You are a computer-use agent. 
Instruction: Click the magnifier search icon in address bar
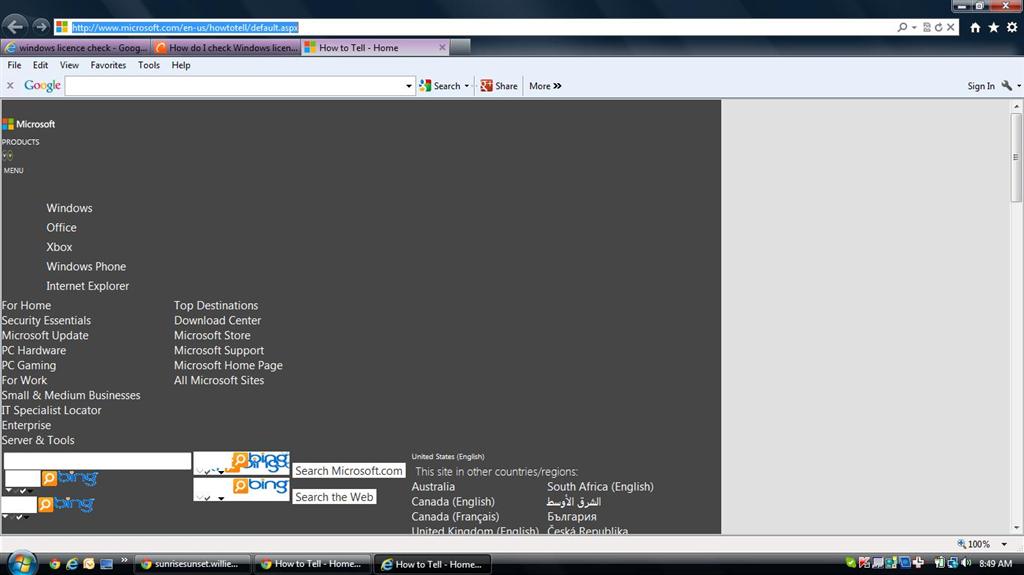point(903,27)
